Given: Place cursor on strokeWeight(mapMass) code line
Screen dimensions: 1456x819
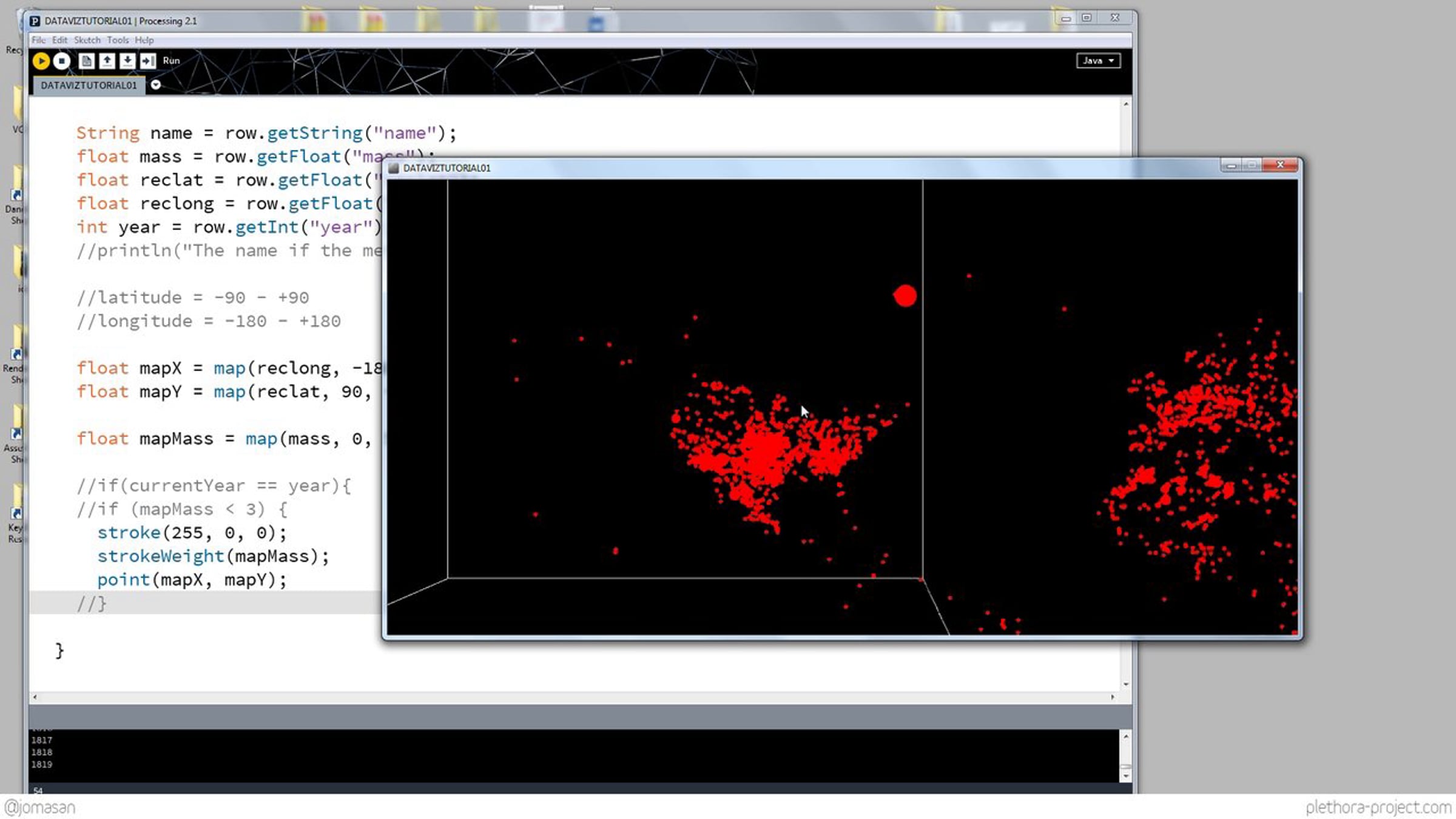Looking at the screenshot, I should click(212, 556).
